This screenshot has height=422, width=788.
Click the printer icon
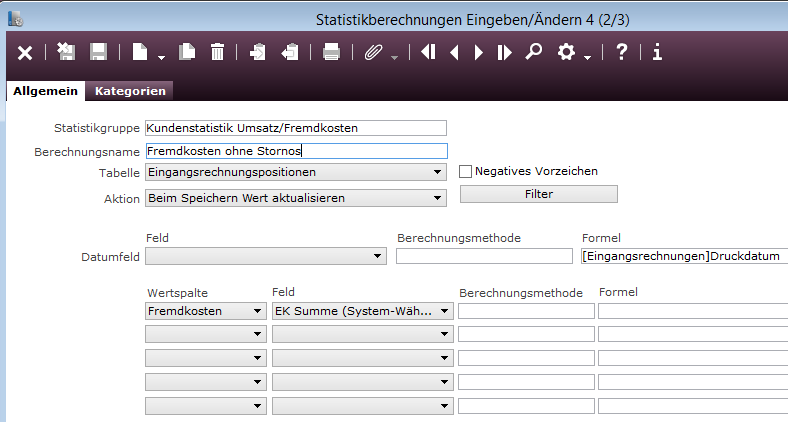[x=331, y=53]
